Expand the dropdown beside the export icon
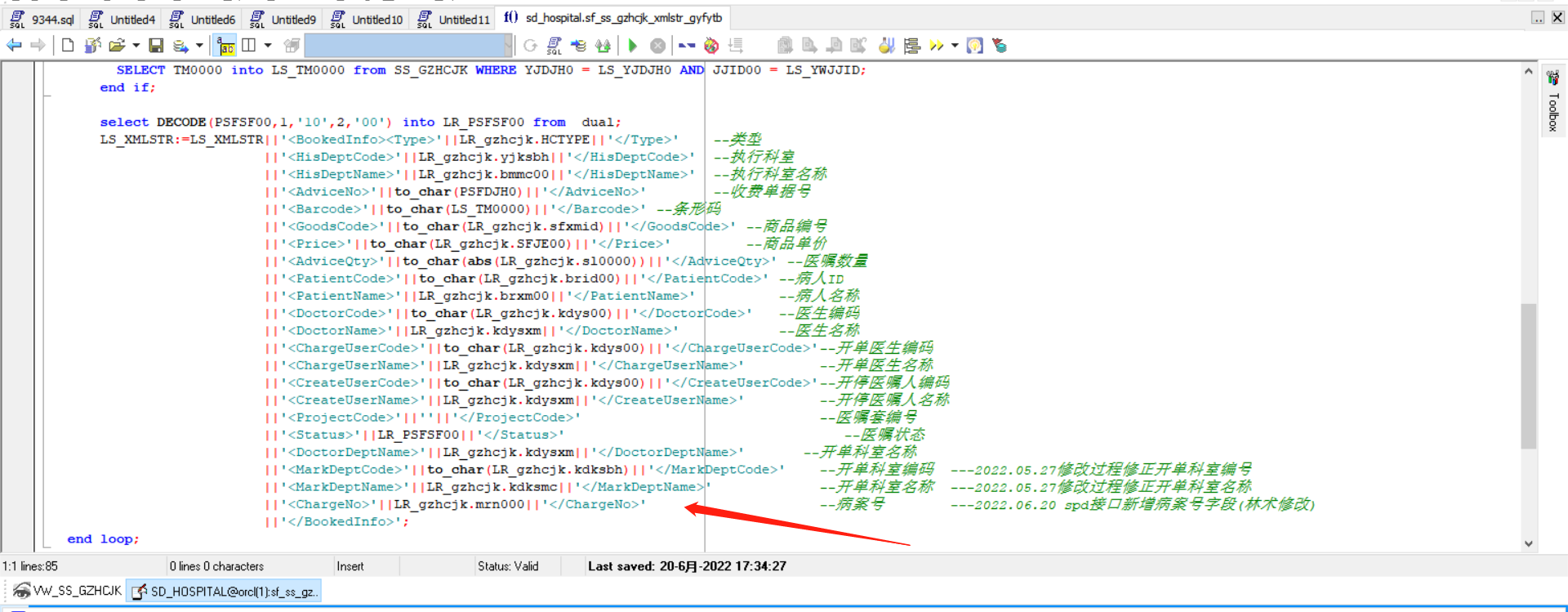The height and width of the screenshot is (612, 1568). tap(199, 46)
